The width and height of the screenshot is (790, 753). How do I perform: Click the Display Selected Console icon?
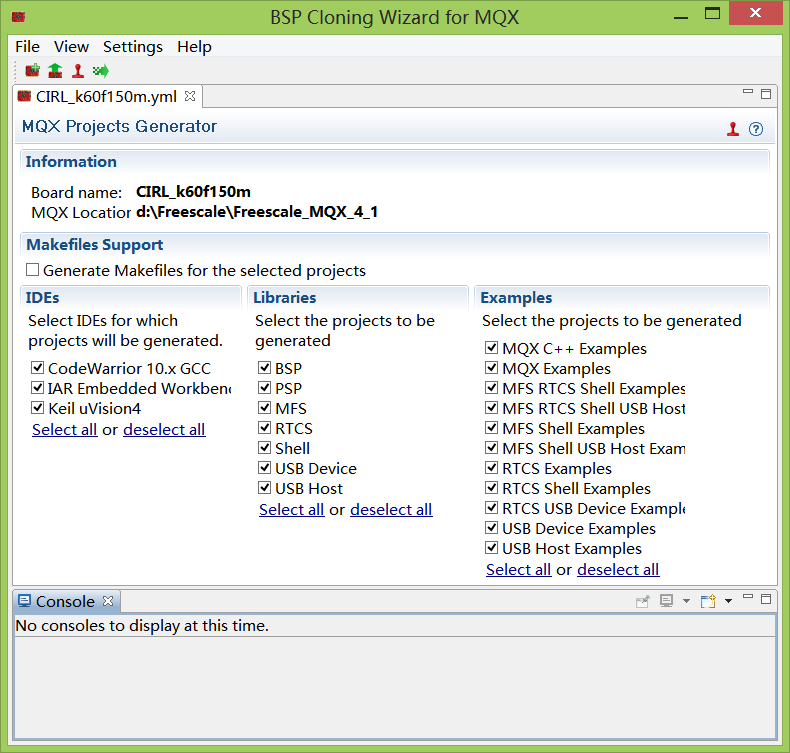667,601
